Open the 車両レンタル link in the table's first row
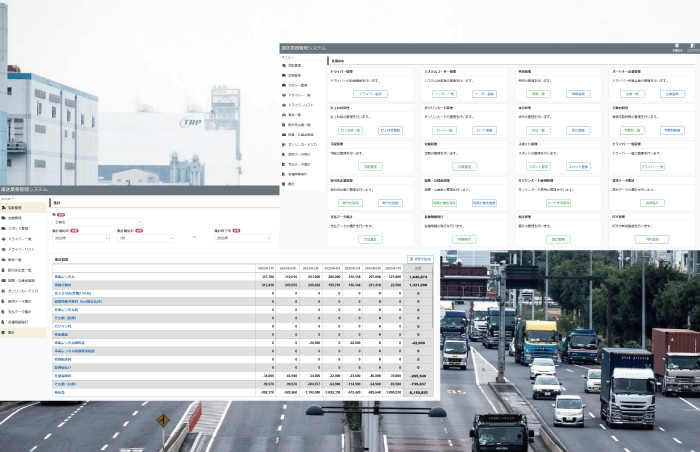 tap(65, 277)
